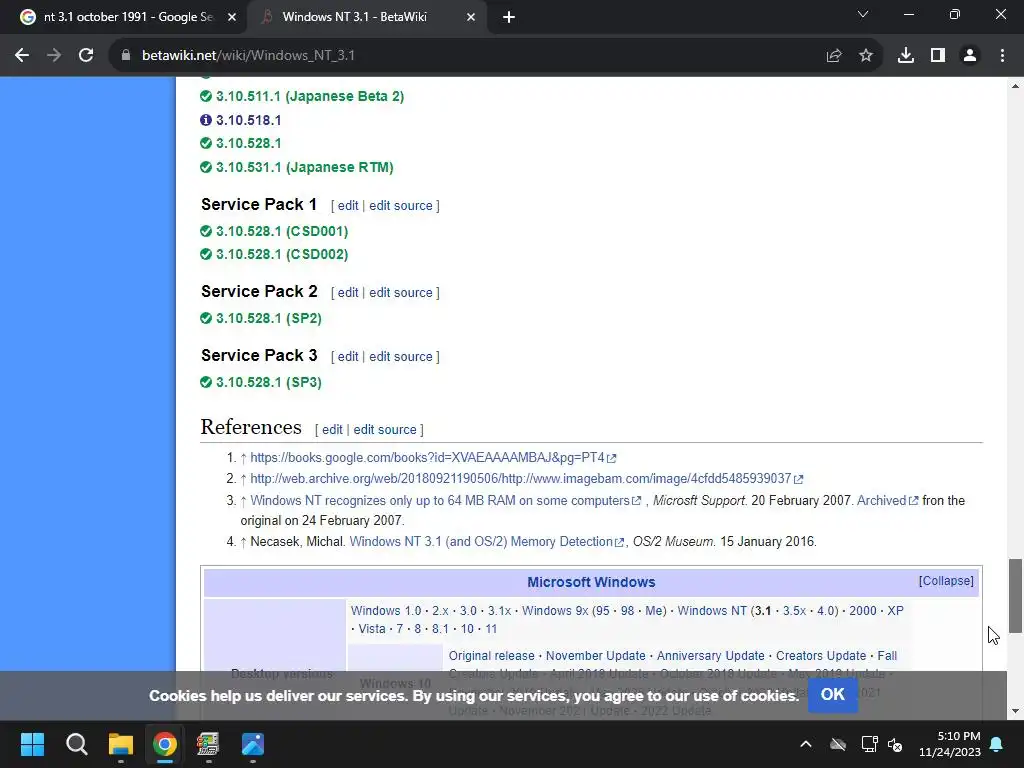Click edit source next to Service Pack 1

click(x=400, y=206)
